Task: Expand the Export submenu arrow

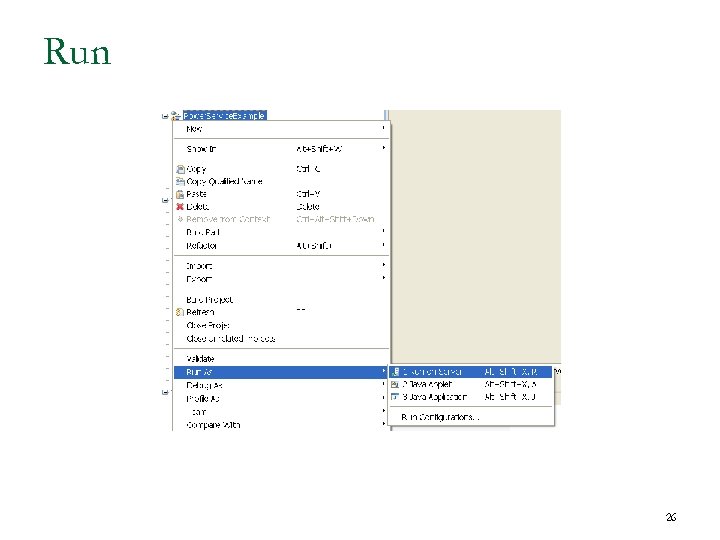Action: pos(384,278)
